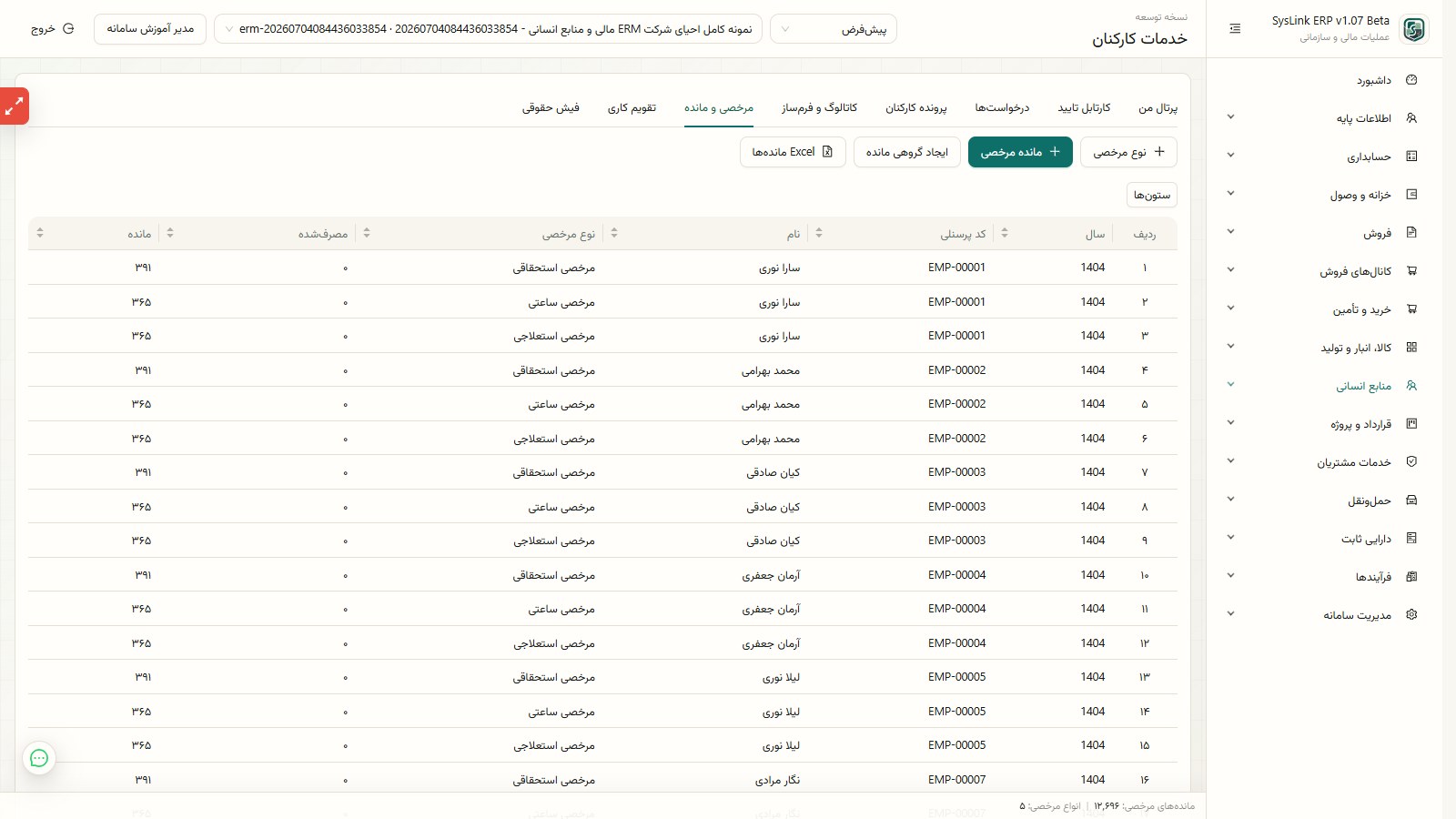This screenshot has width=1456, height=819.
Task: Click the خروج logout button
Action: tap(53, 29)
